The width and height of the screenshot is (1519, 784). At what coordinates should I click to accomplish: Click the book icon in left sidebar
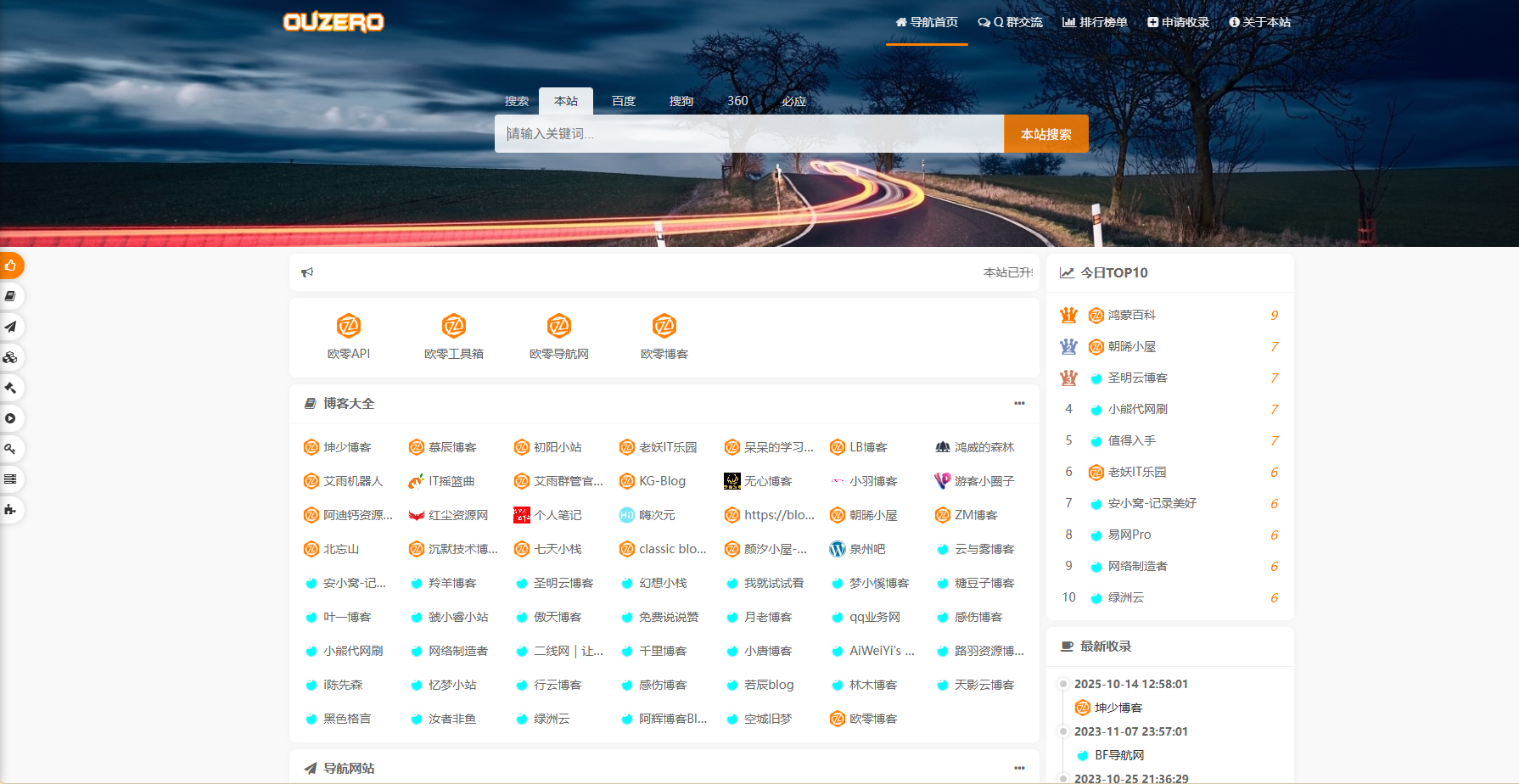11,296
